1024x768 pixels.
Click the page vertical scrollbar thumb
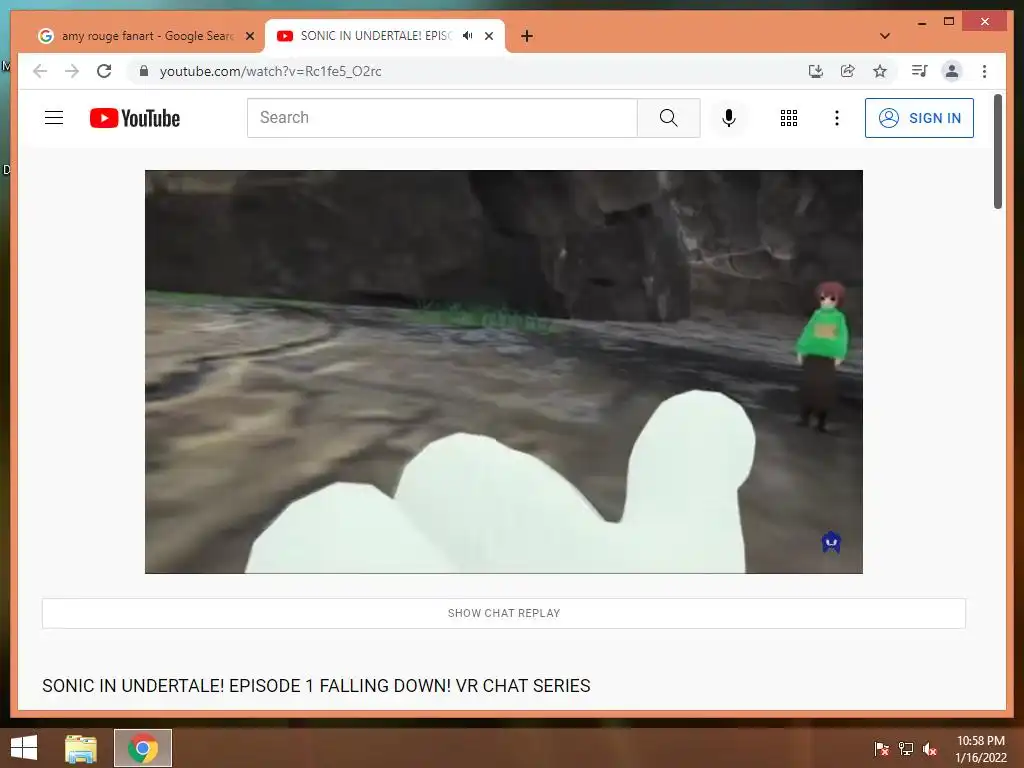(997, 151)
